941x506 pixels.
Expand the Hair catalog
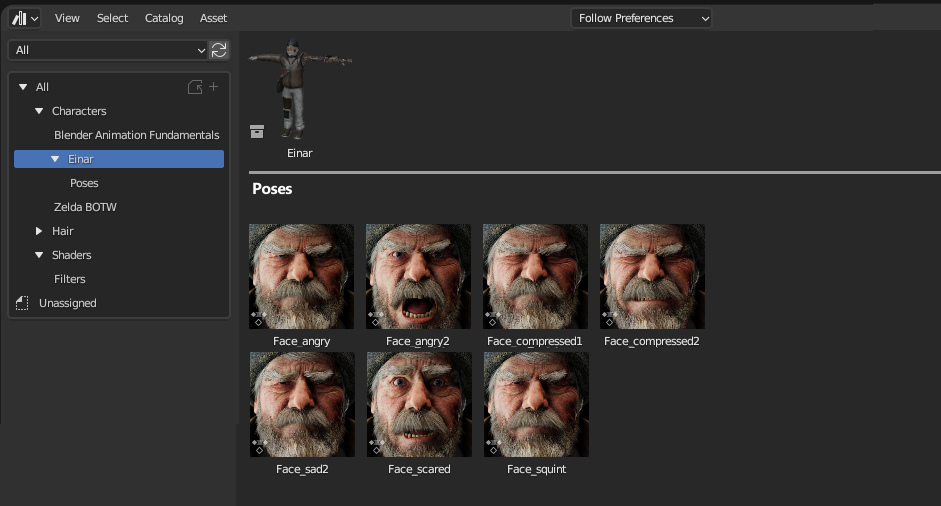[x=39, y=231]
